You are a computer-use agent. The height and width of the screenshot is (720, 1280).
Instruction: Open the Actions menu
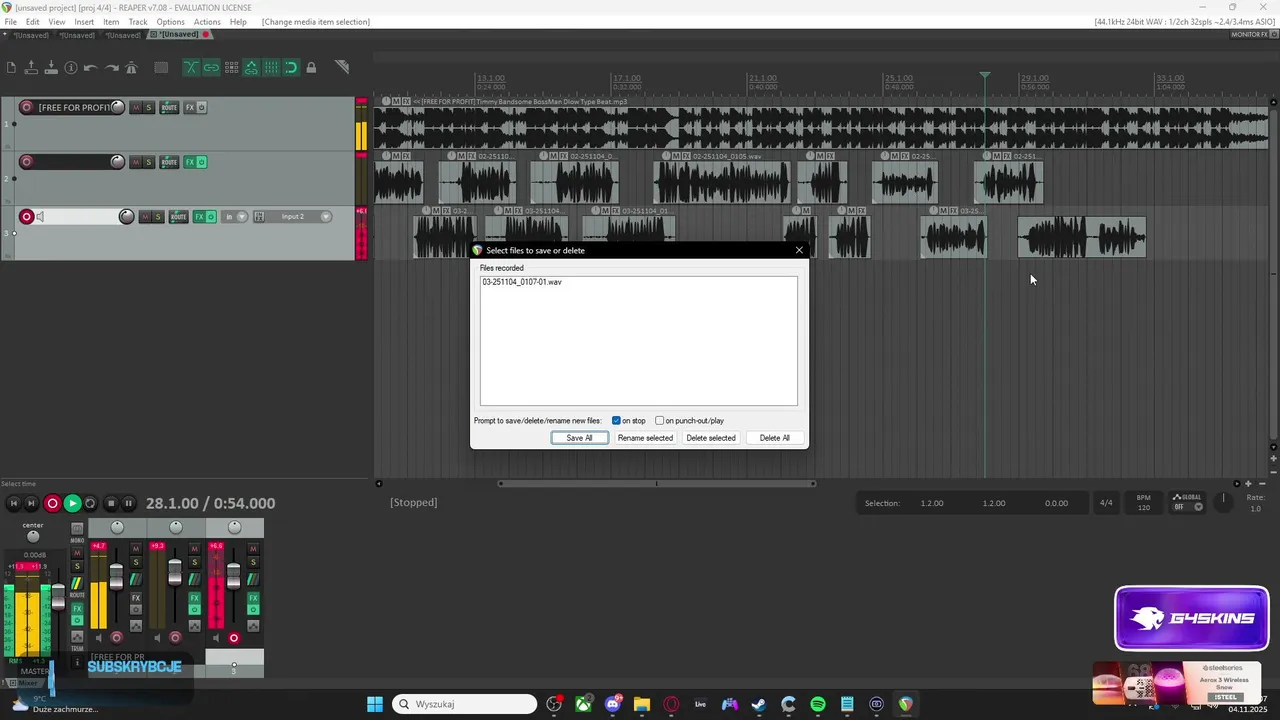207,21
